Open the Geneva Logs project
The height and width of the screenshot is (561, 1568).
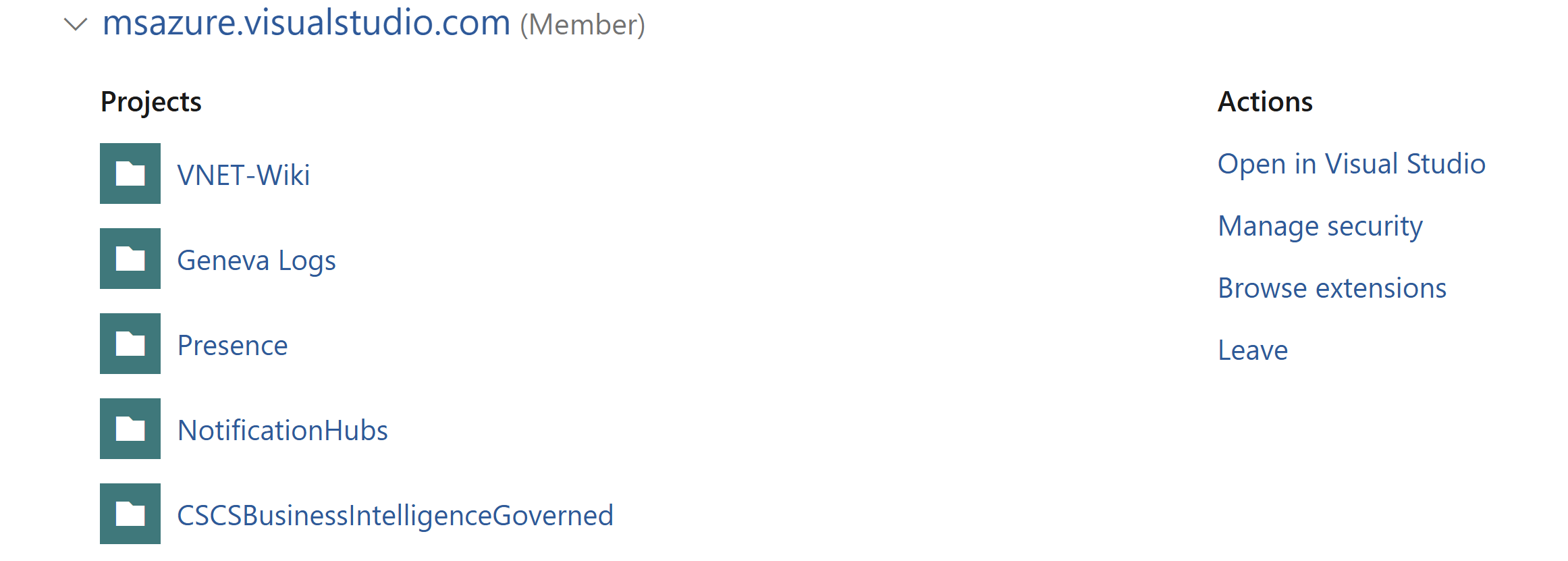coord(257,259)
